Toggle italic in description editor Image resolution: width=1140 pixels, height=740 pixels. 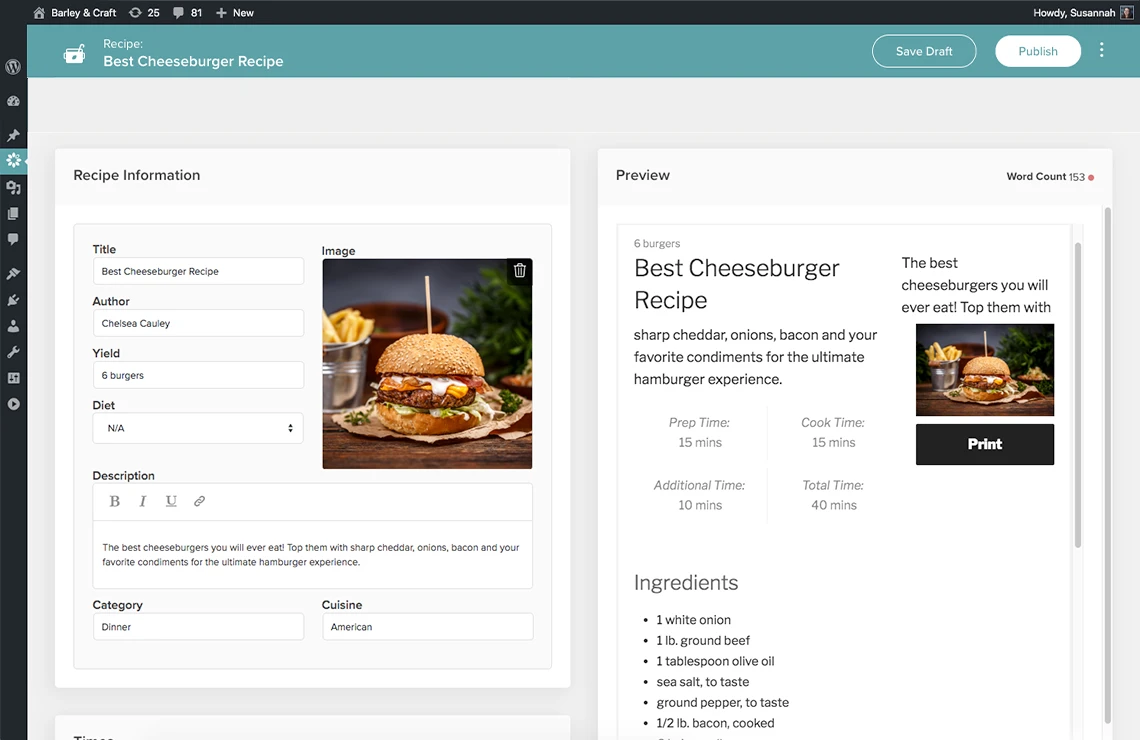(142, 501)
